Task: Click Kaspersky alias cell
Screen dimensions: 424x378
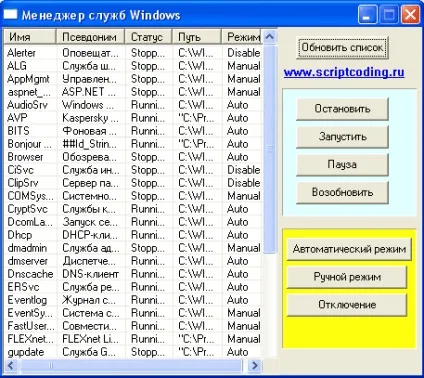Action: tap(90, 118)
